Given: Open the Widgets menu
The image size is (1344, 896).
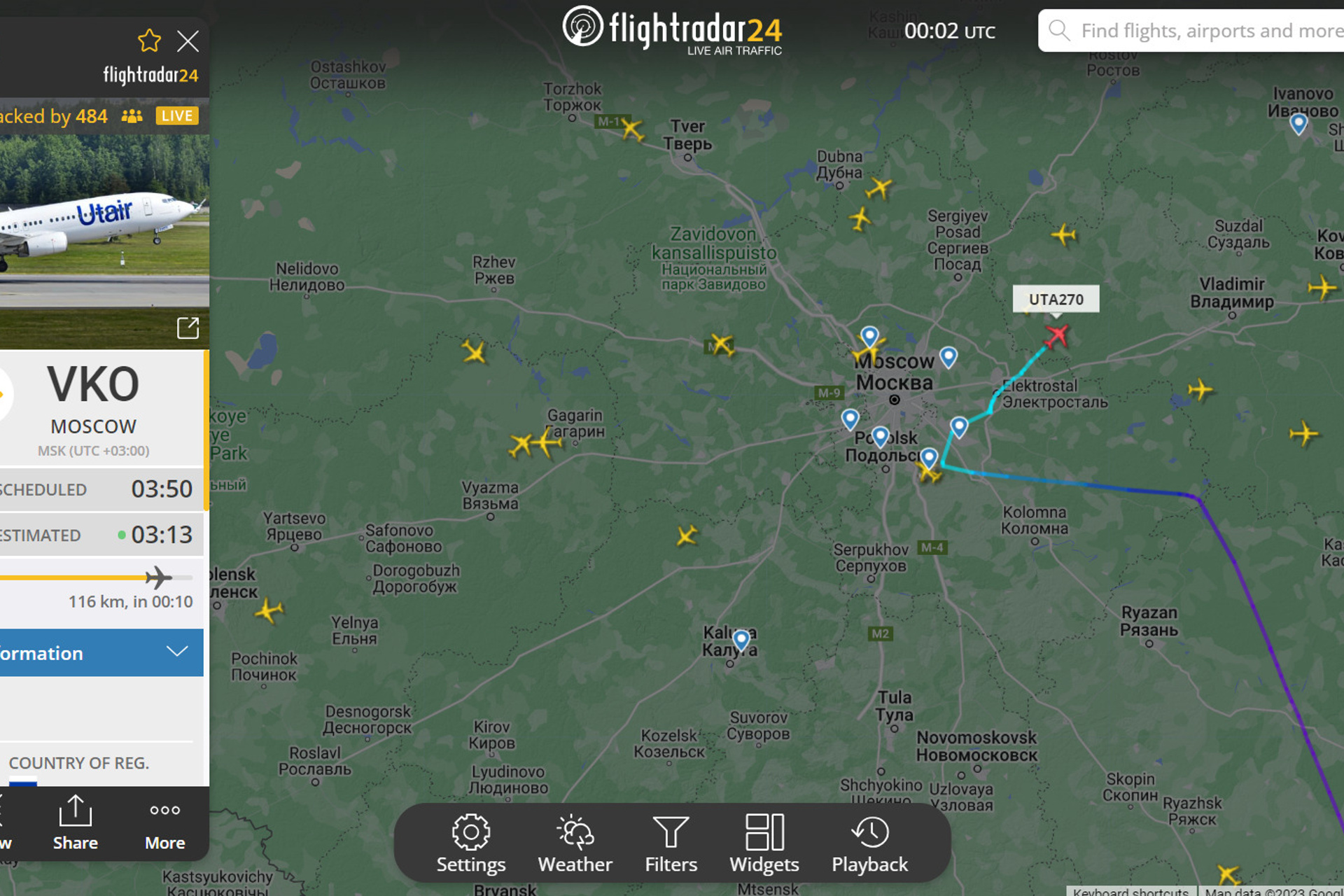Looking at the screenshot, I should (764, 843).
